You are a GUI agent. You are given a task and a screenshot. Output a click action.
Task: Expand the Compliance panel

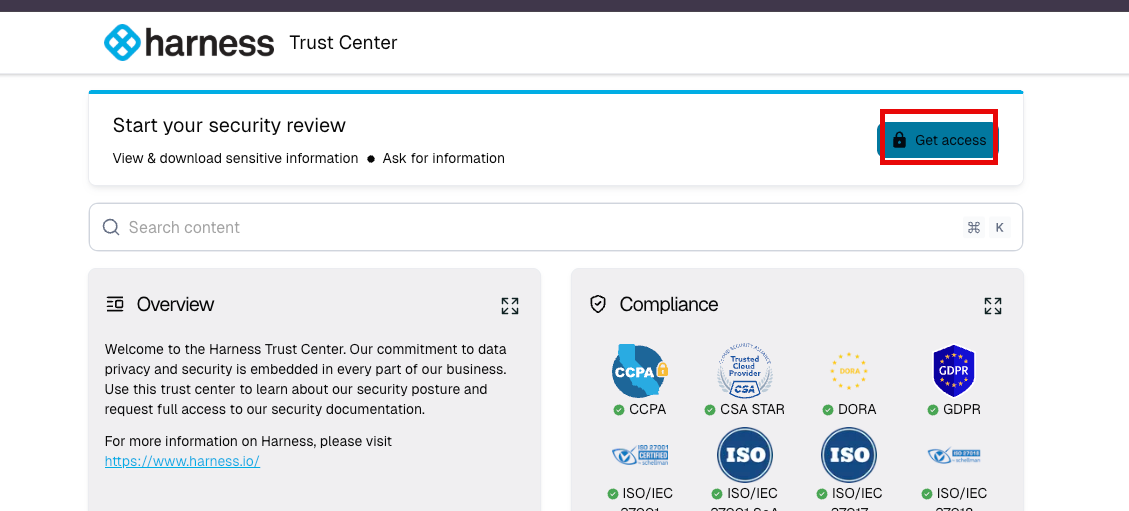(x=992, y=305)
